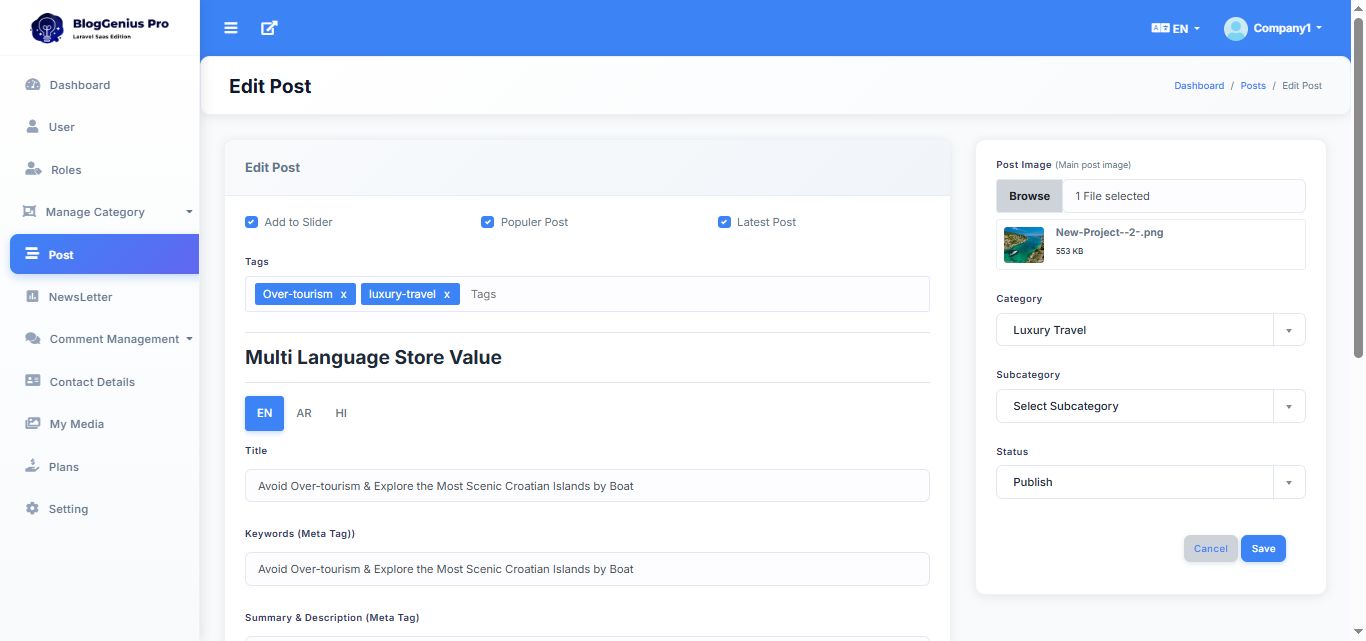1366x641 pixels.
Task: Disable the Latest Post checkbox
Action: click(x=724, y=222)
